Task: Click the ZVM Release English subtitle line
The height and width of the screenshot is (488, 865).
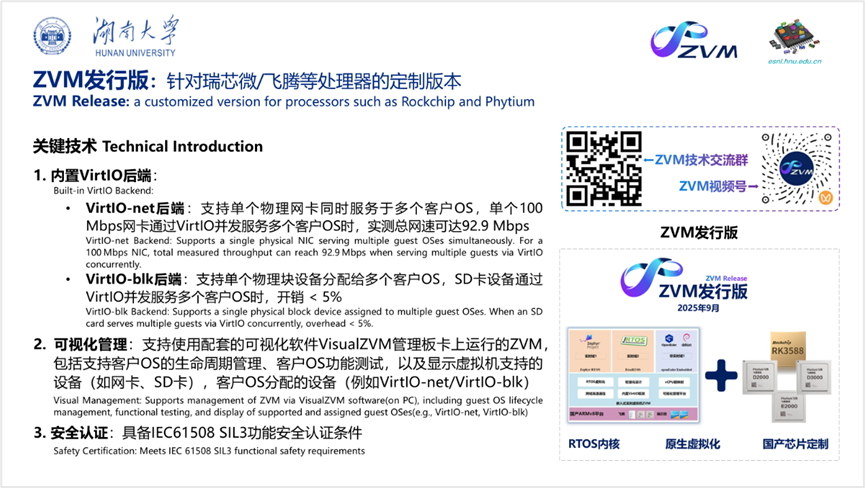Action: point(284,101)
